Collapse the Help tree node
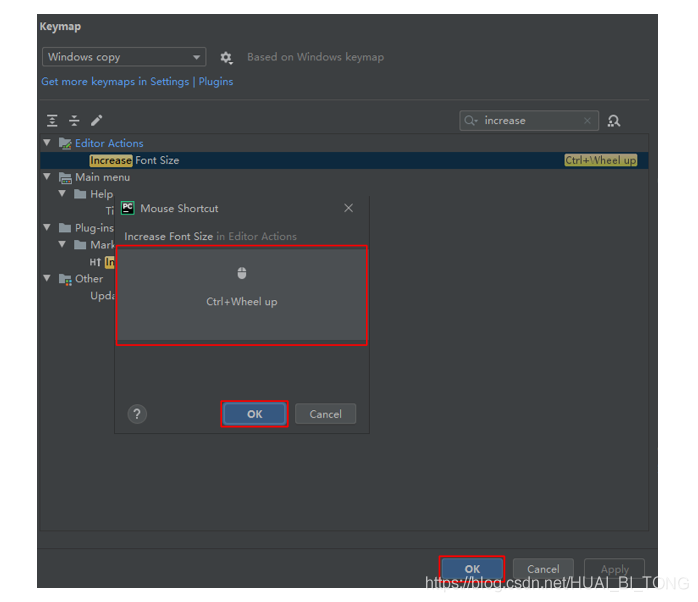 (x=62, y=193)
